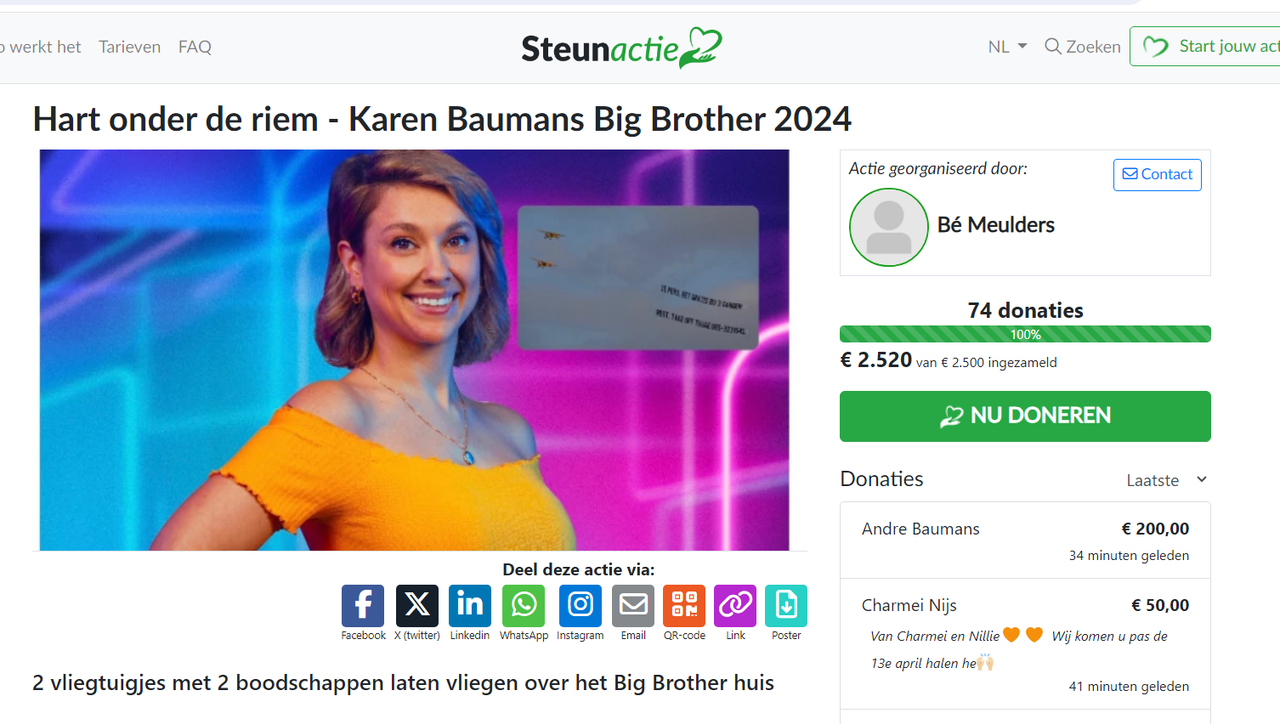Share via the Instagram icon
The height and width of the screenshot is (724, 1280).
coord(580,605)
